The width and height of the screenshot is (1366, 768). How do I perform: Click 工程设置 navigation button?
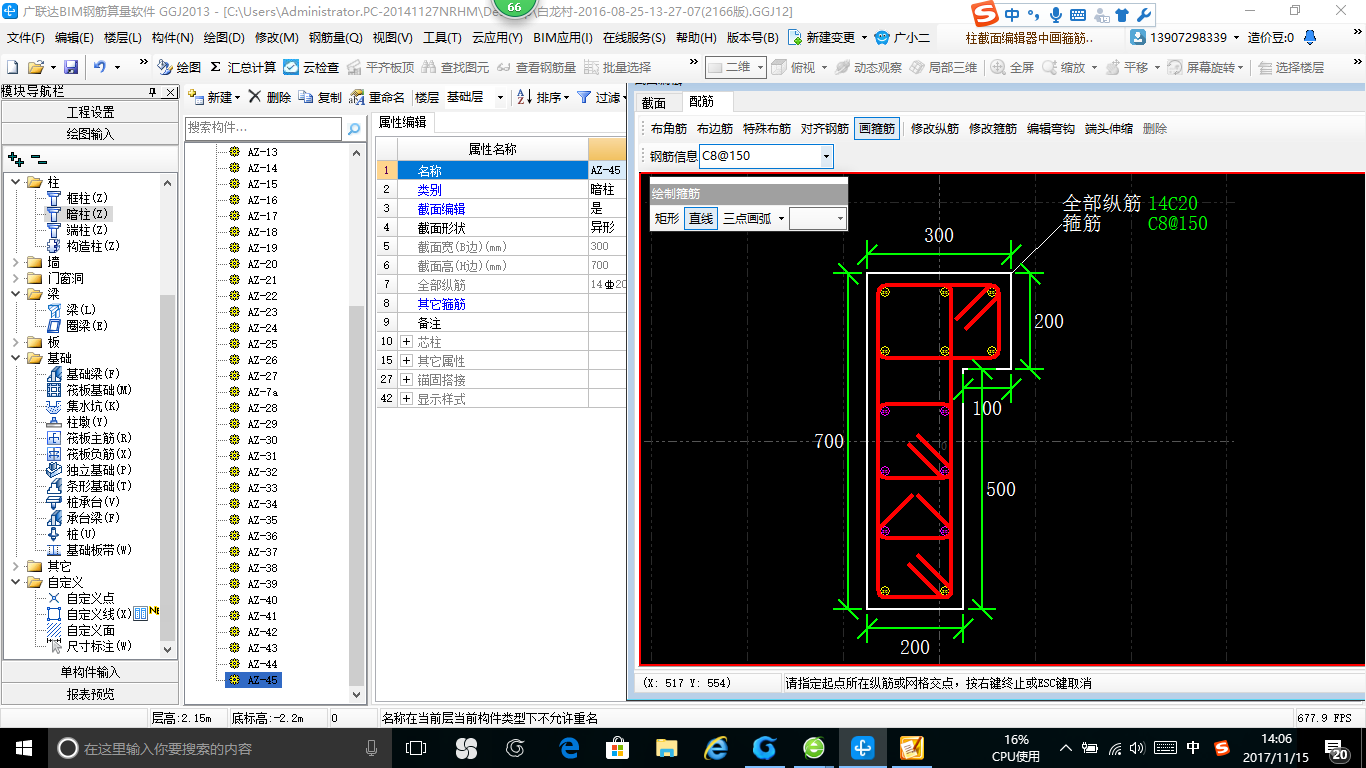(90, 112)
